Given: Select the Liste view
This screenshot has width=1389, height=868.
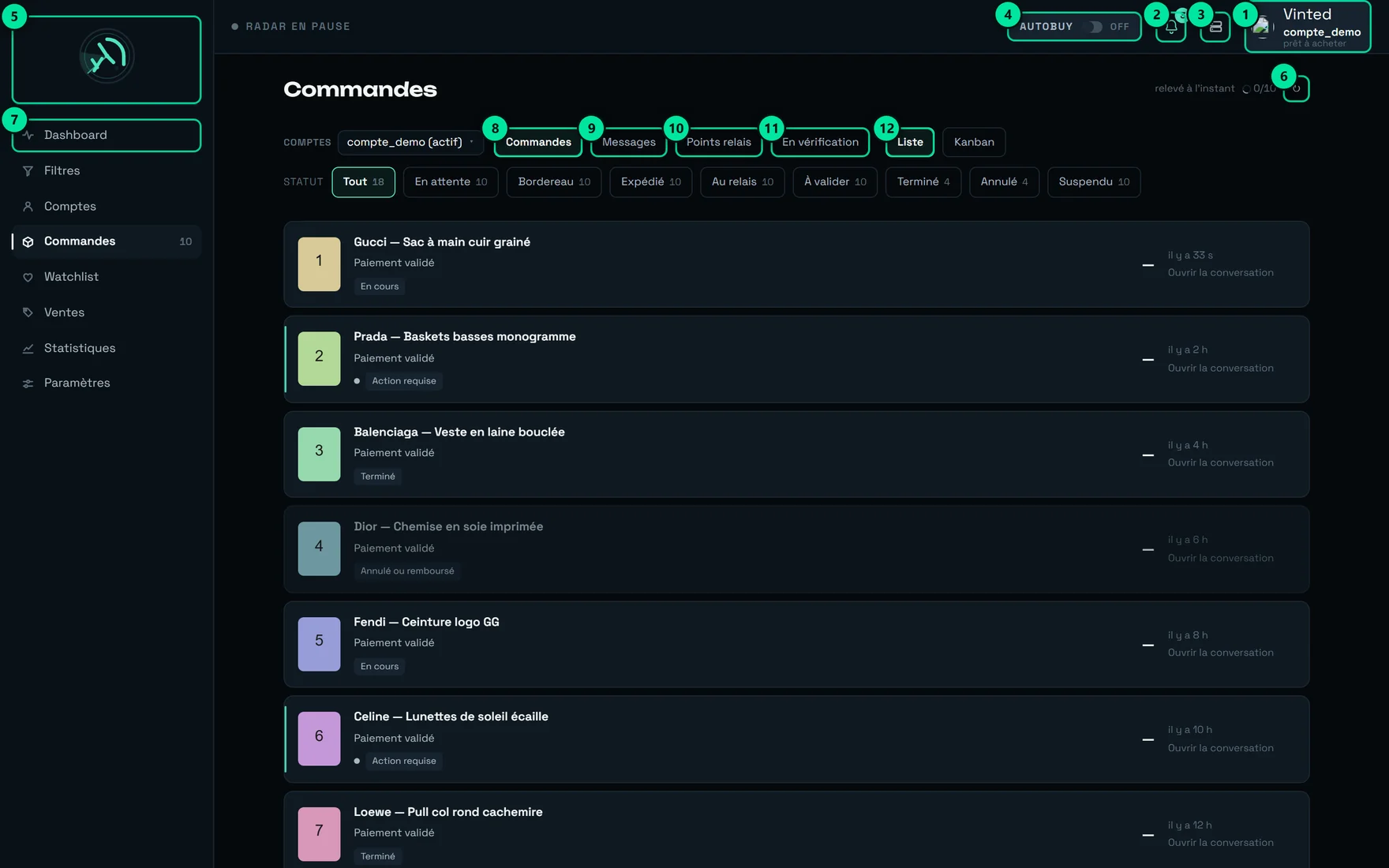Looking at the screenshot, I should (x=910, y=142).
